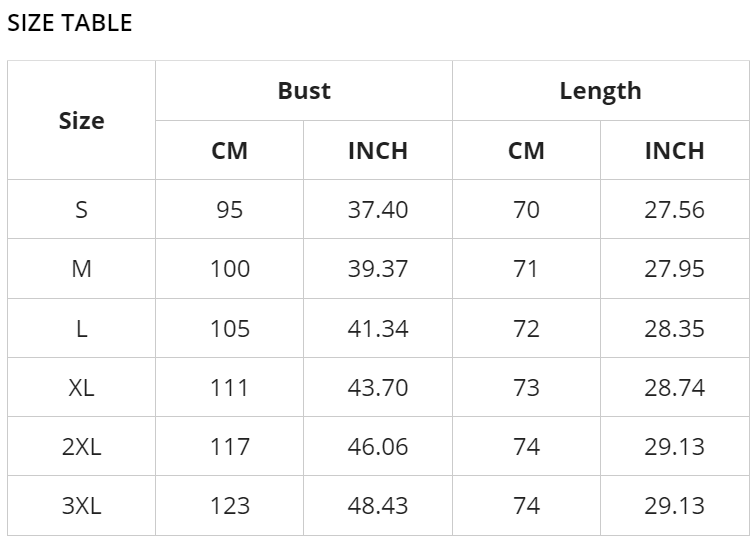Click the 95 bust CM cell
753x544 pixels.
[x=230, y=210]
